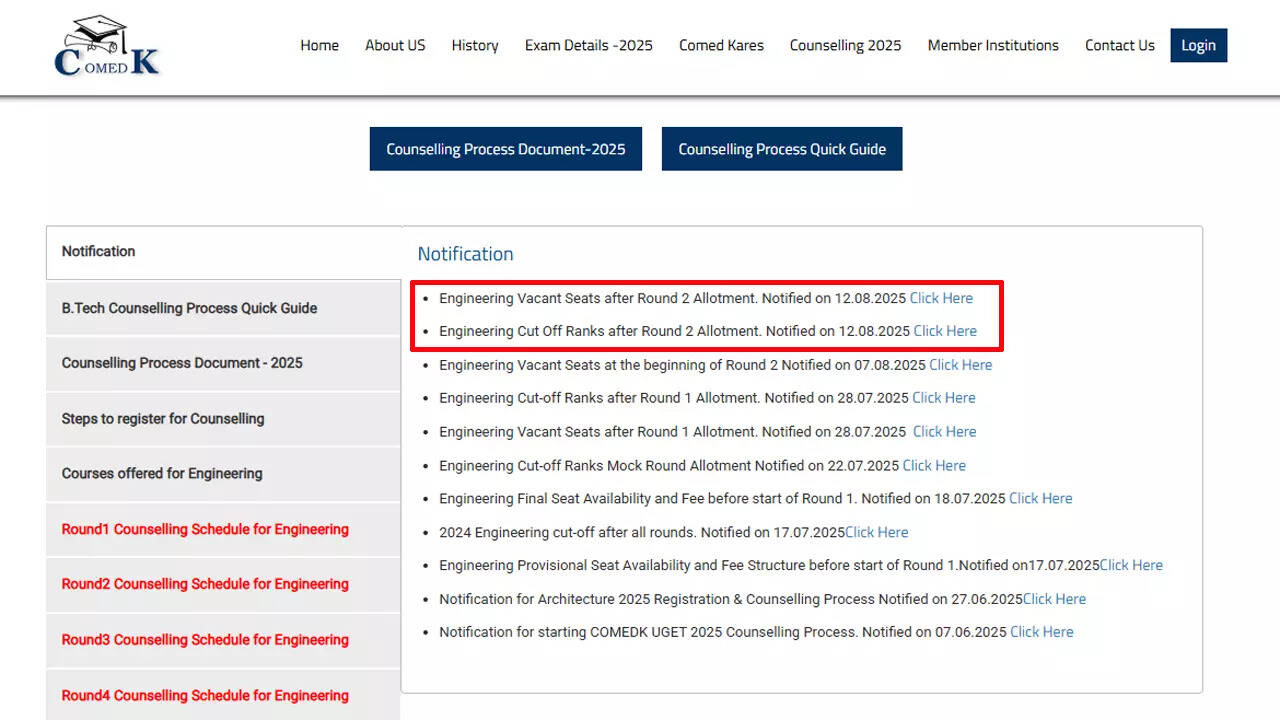Click Here for Vacant Seats after Round 1

point(945,432)
